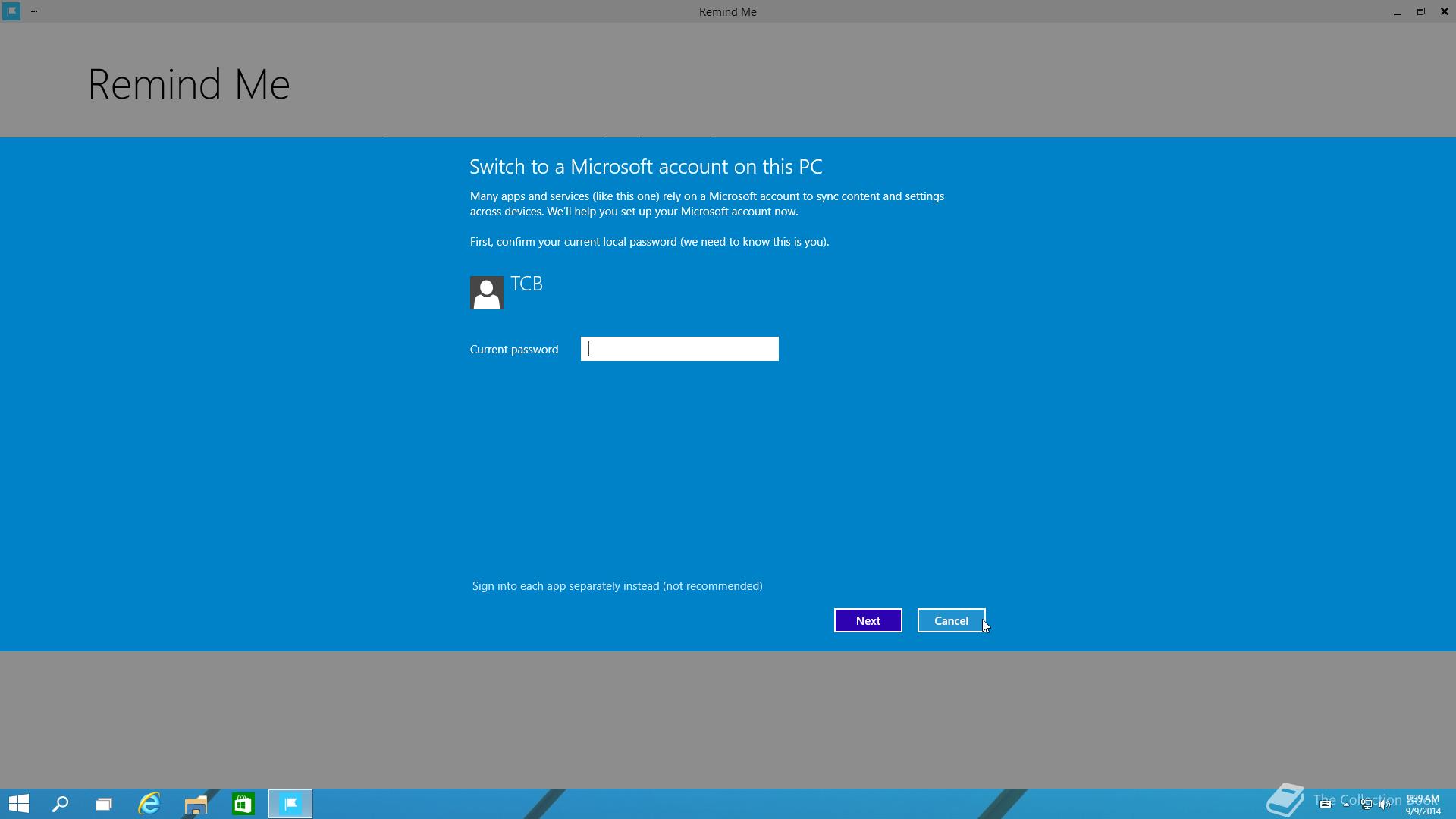Cancel the Microsoft account switch dialog
The height and width of the screenshot is (819, 1456).
[x=951, y=620]
